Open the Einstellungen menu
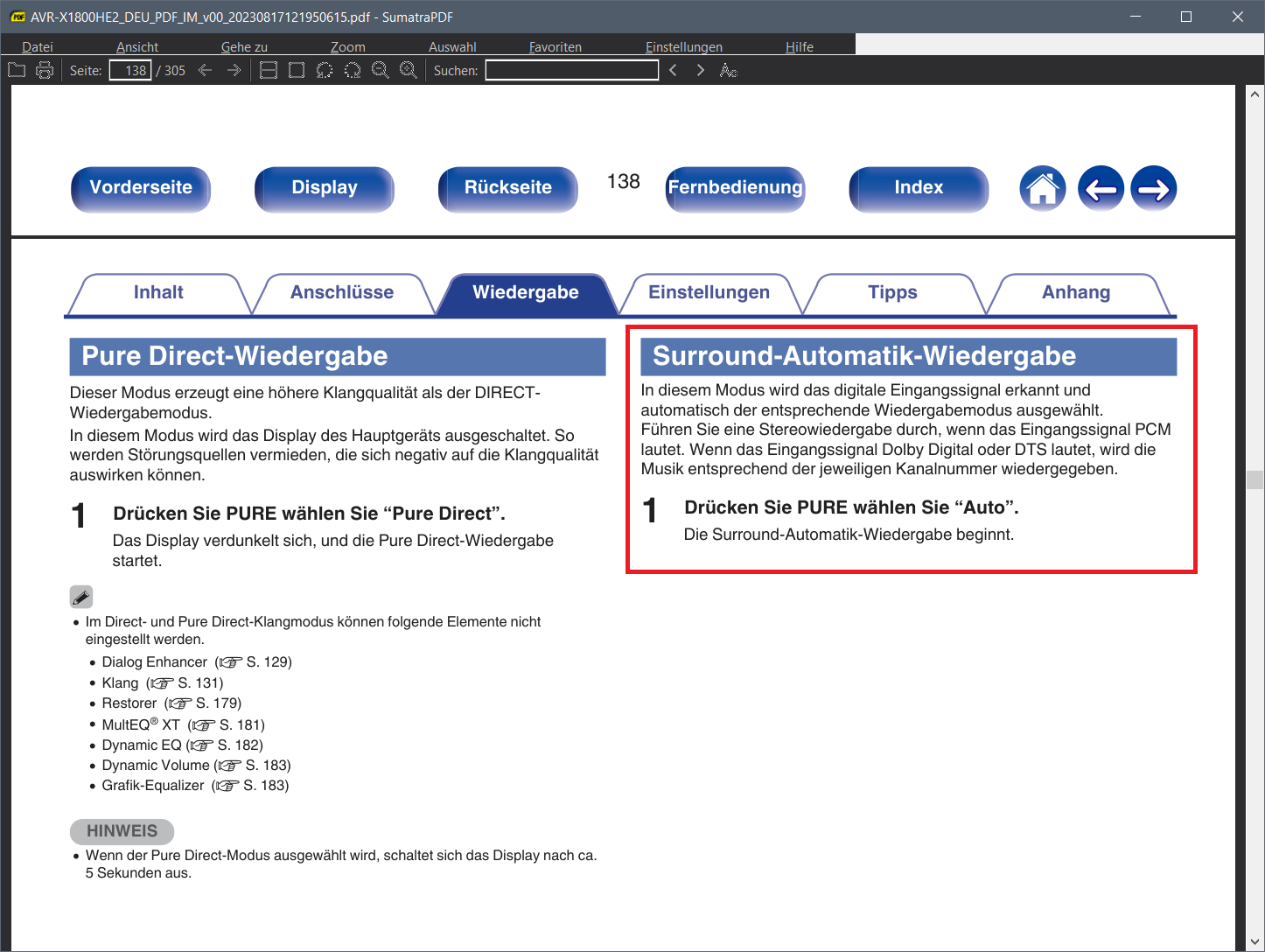The height and width of the screenshot is (952, 1265). 684,46
